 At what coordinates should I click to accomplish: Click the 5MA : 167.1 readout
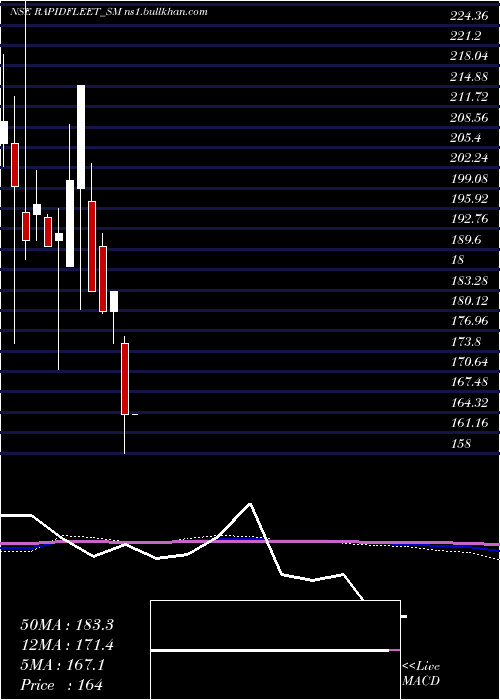[63, 665]
